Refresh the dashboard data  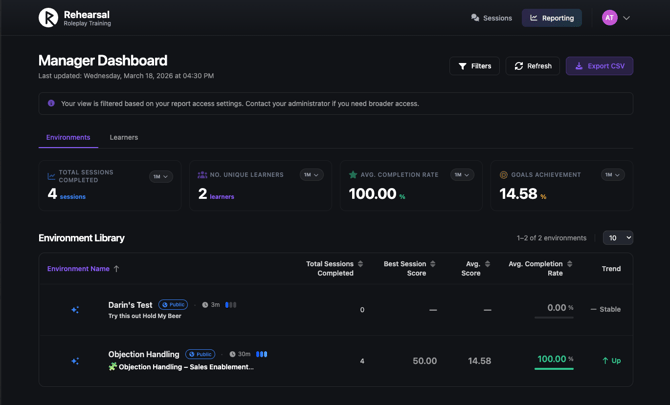532,66
